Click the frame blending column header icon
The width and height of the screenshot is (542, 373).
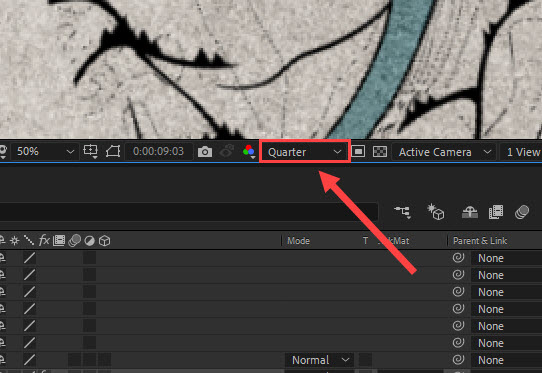59,241
